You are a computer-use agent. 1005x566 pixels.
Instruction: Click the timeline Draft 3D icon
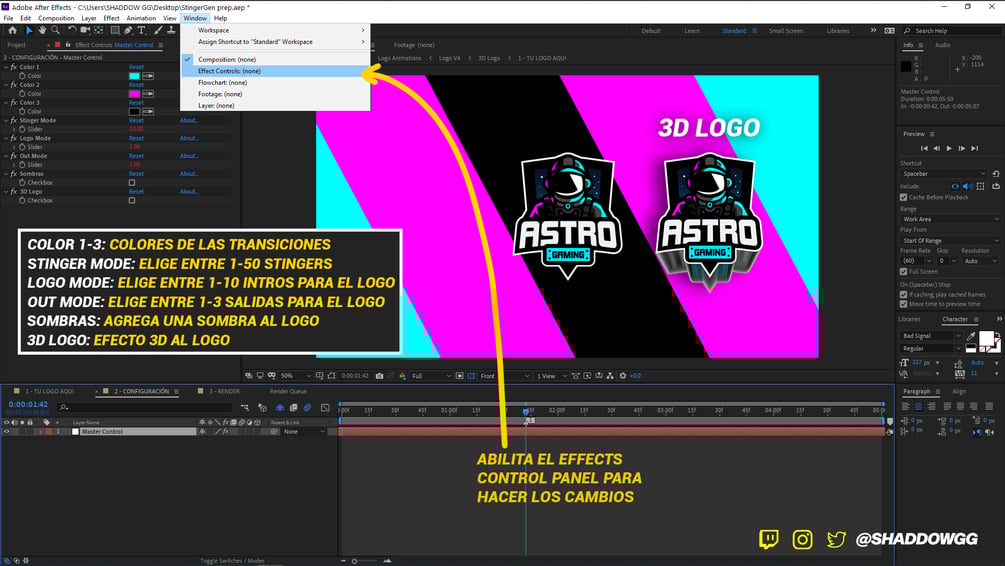coord(262,408)
